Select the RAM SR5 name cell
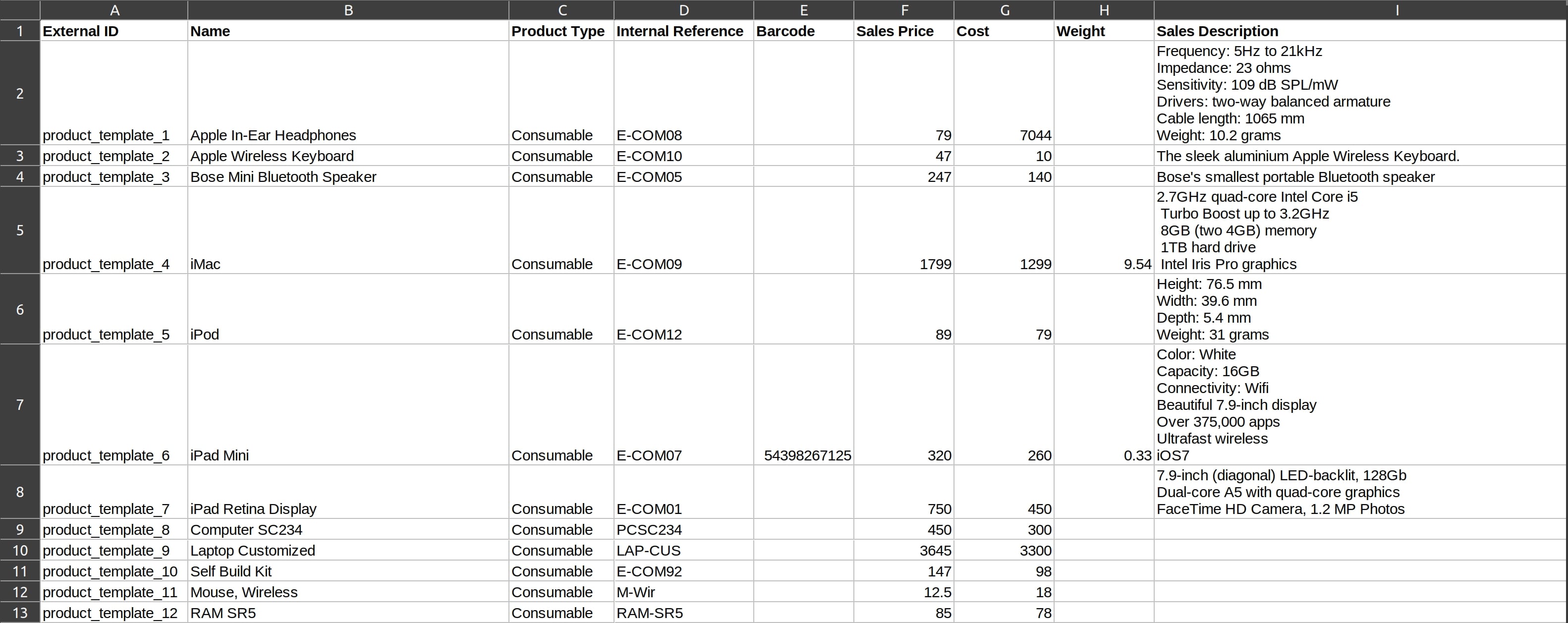Viewport: 1568px width, 623px height. point(348,613)
